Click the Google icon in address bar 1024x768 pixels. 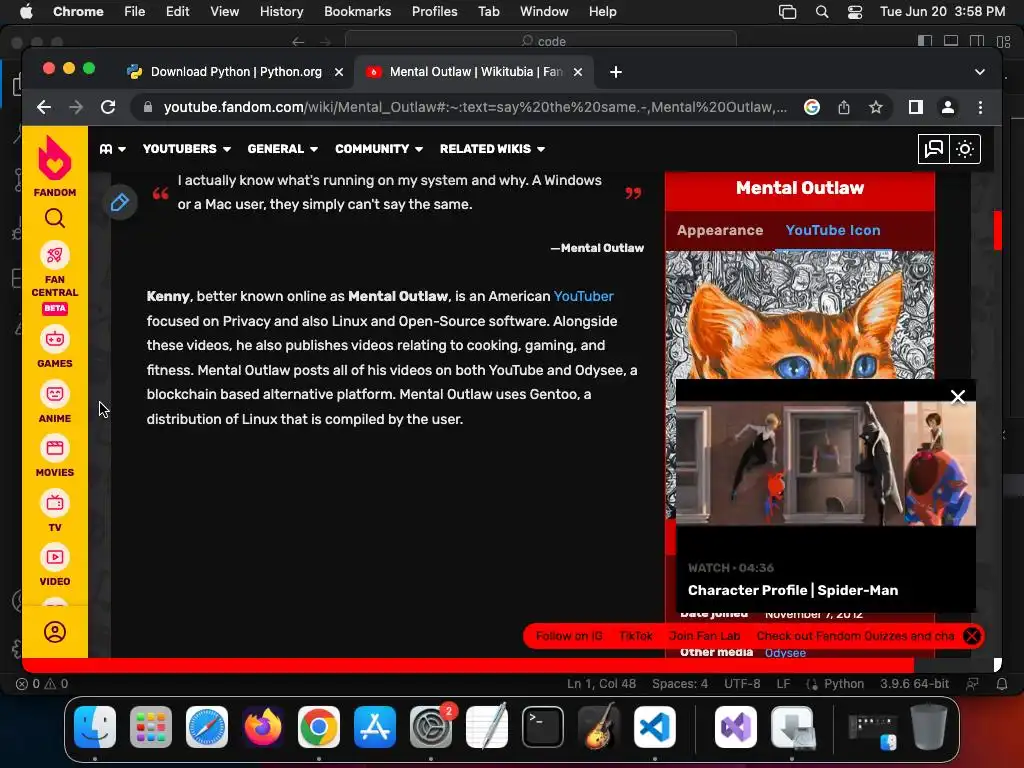pyautogui.click(x=812, y=107)
